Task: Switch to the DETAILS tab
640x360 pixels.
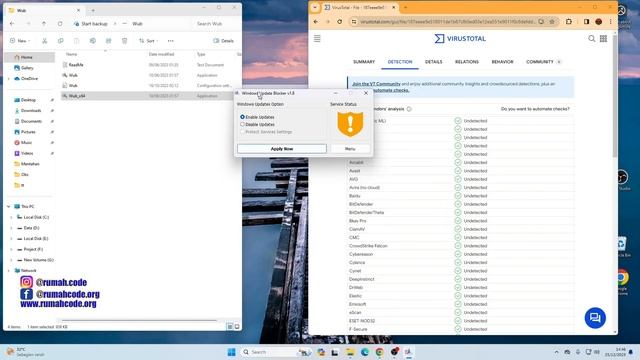Action: pyautogui.click(x=433, y=62)
